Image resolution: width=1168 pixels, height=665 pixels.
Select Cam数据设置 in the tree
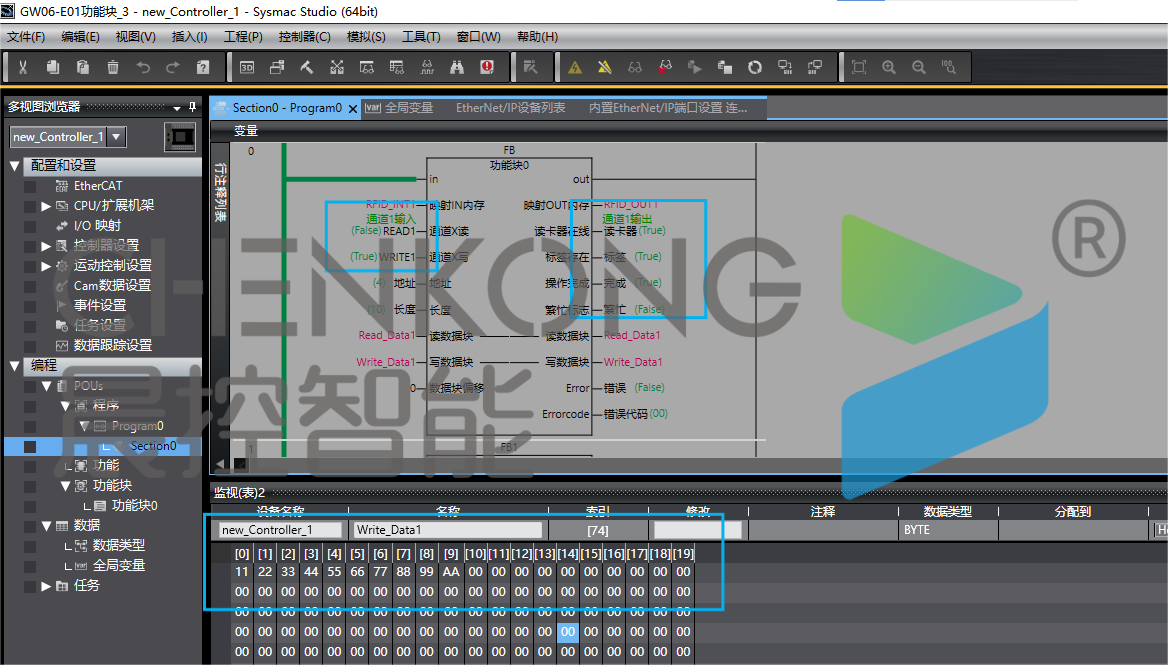[112, 286]
